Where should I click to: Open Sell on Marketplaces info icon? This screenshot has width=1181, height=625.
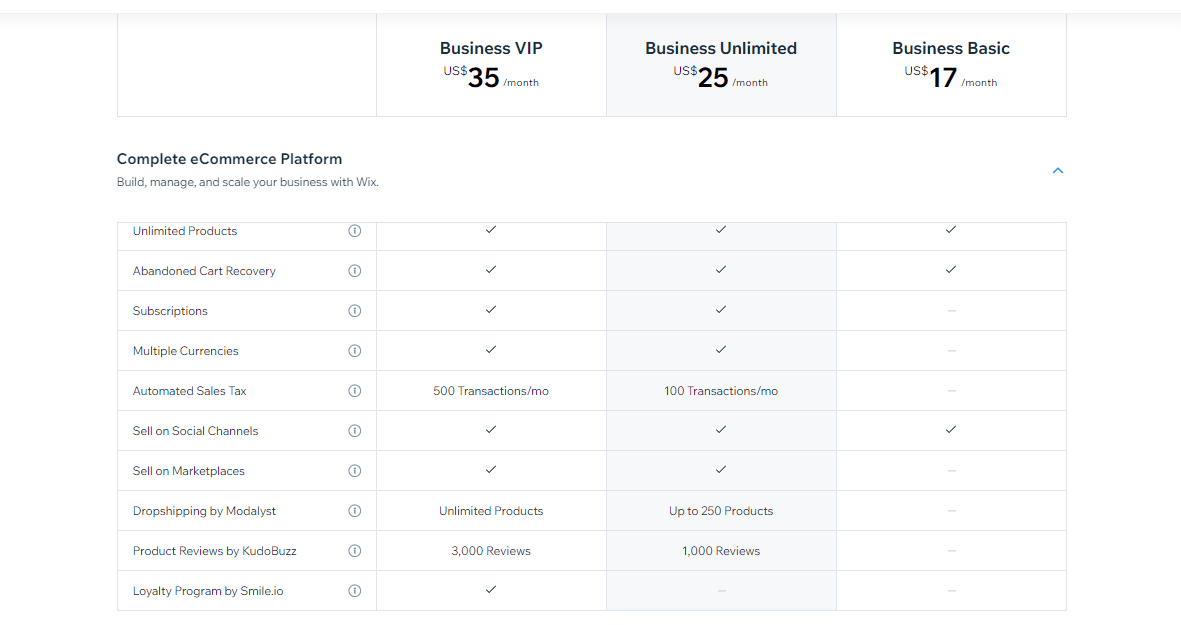click(x=354, y=471)
